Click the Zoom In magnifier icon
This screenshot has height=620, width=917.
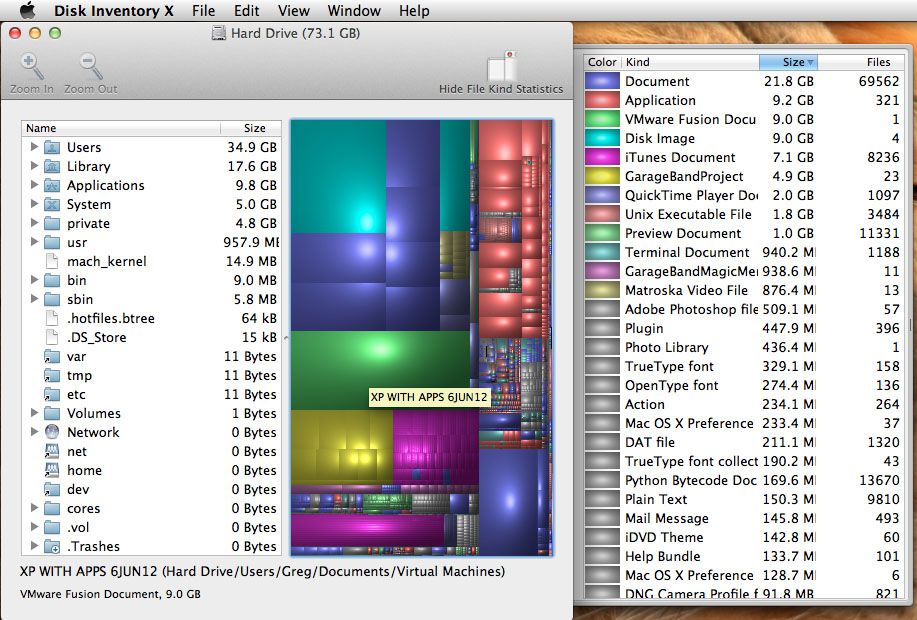tap(32, 66)
